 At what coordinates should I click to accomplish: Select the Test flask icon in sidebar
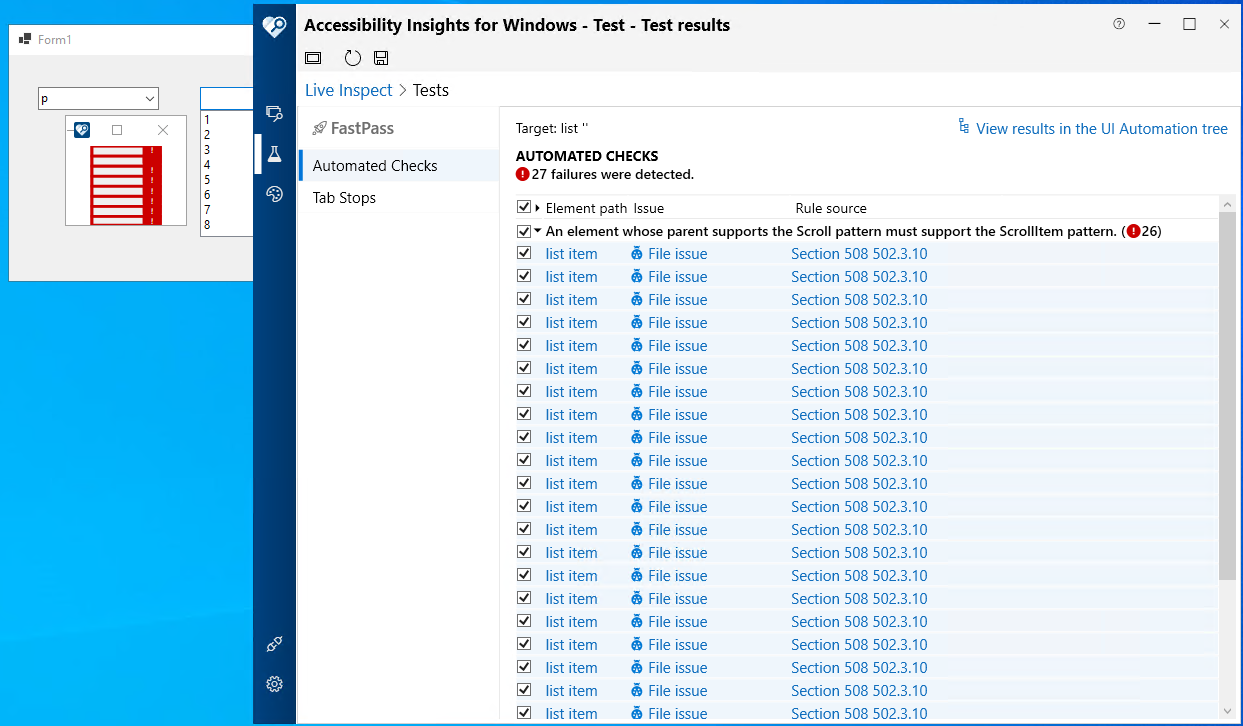pyautogui.click(x=274, y=154)
